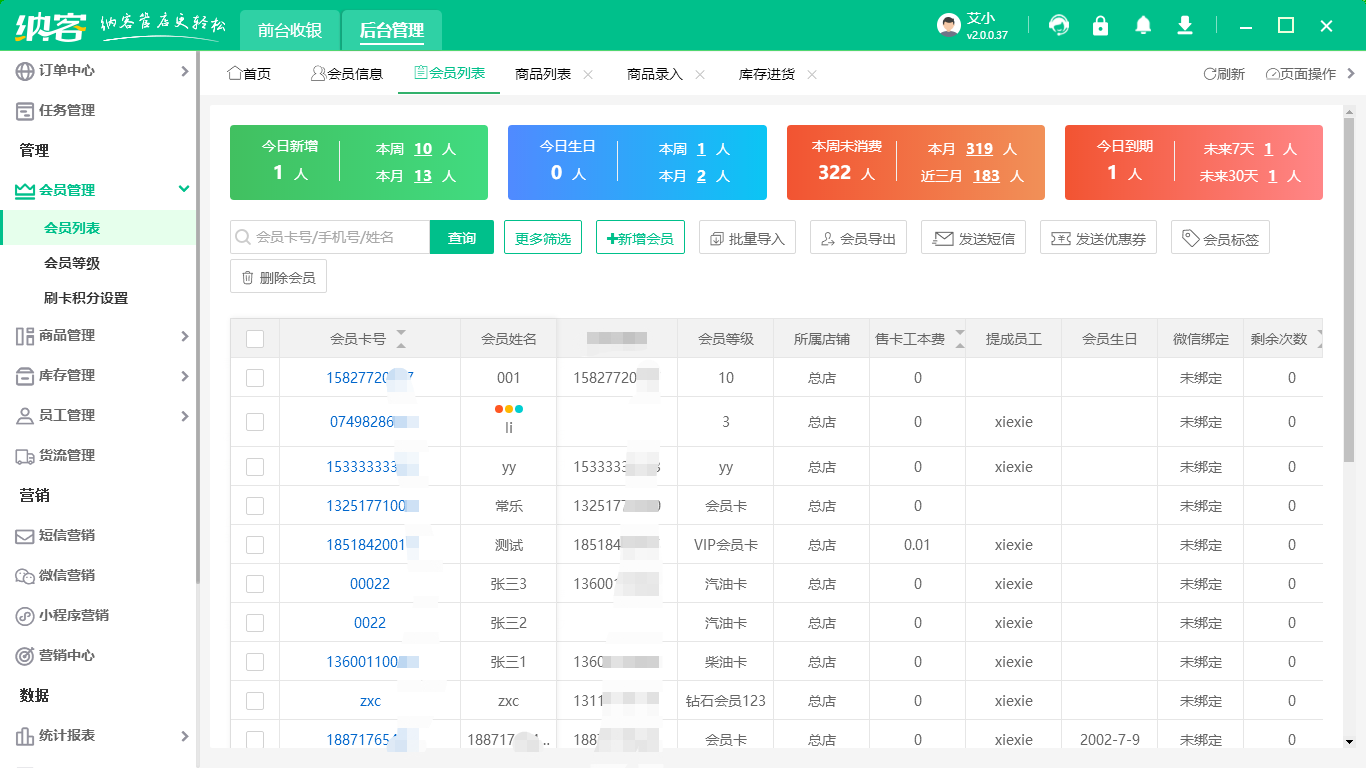Viewport: 1366px width, 768px height.
Task: Switch to the 前台收银 tab
Action: (290, 30)
